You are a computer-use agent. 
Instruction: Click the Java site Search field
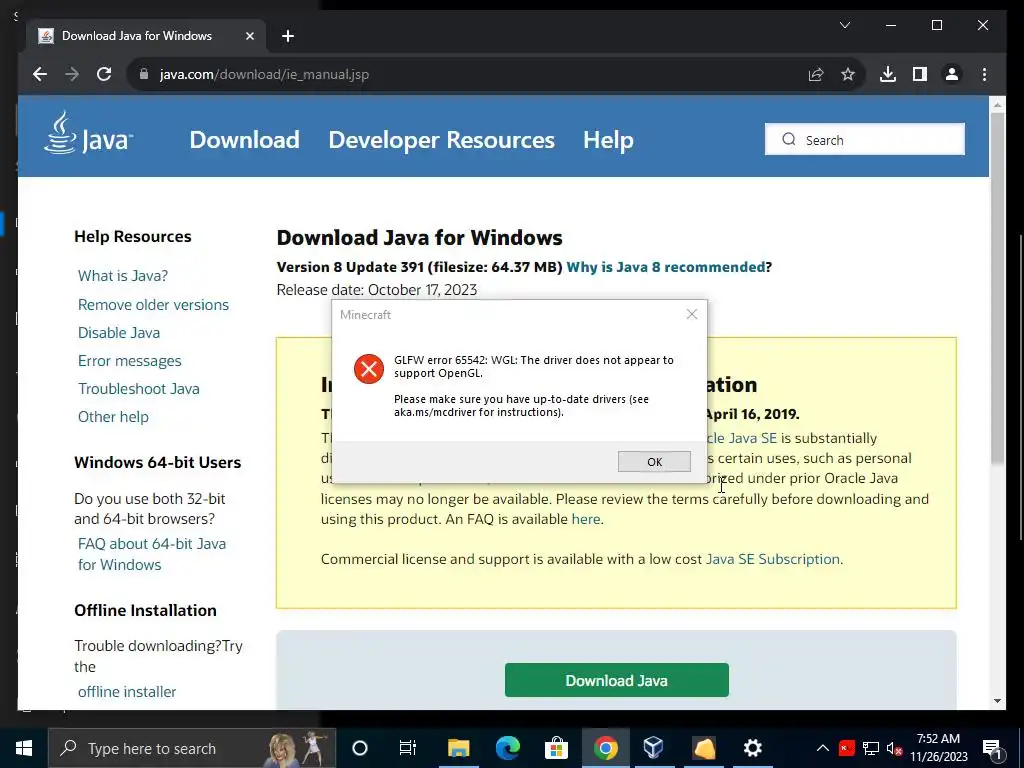(x=865, y=139)
